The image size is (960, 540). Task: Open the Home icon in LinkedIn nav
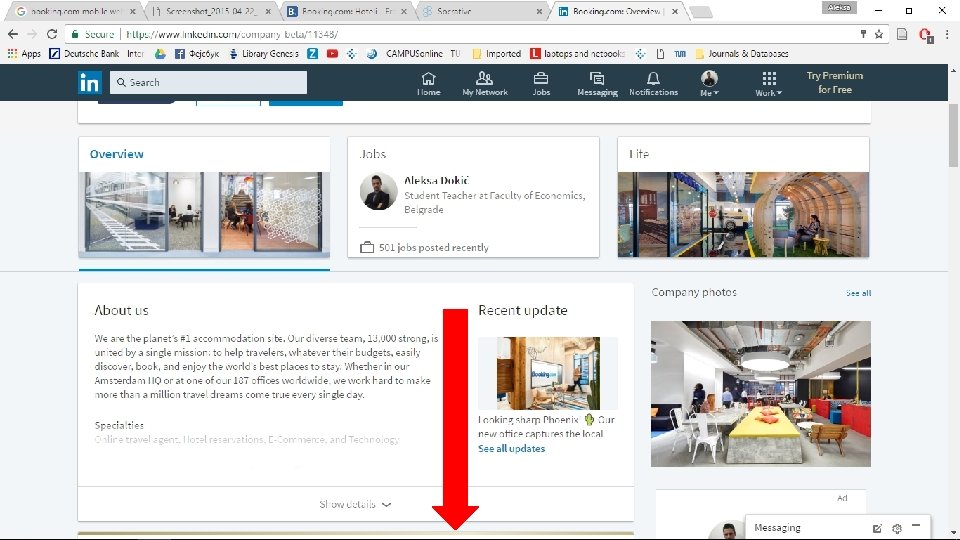pos(429,84)
